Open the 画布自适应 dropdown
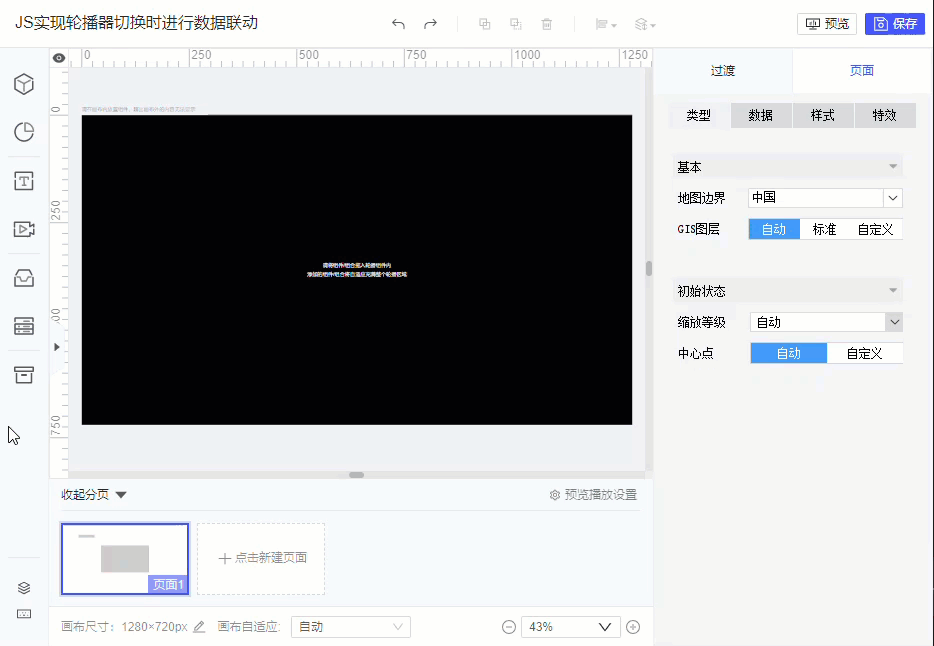934x646 pixels. 351,627
